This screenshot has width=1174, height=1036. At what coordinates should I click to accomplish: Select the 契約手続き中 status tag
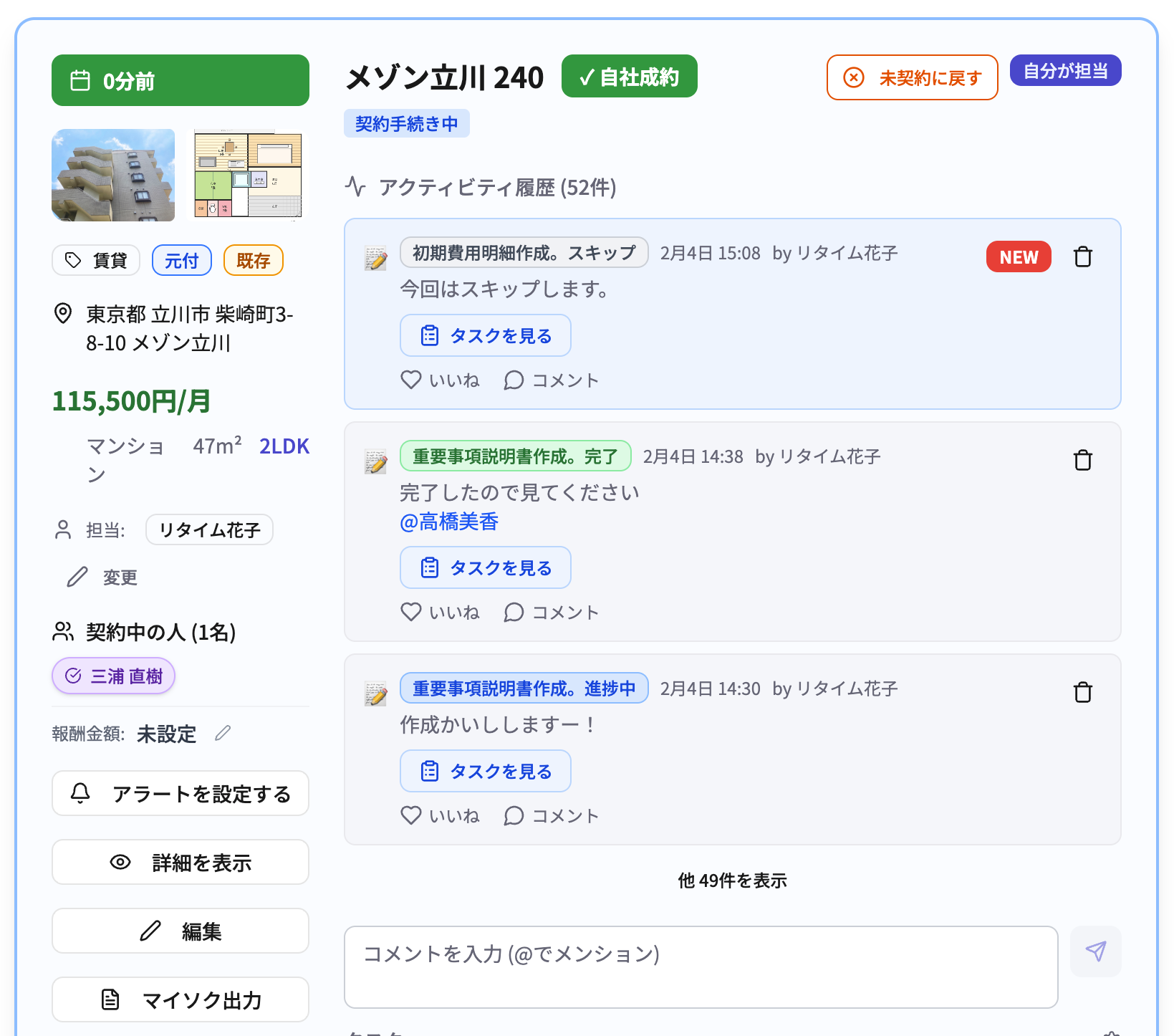[406, 123]
